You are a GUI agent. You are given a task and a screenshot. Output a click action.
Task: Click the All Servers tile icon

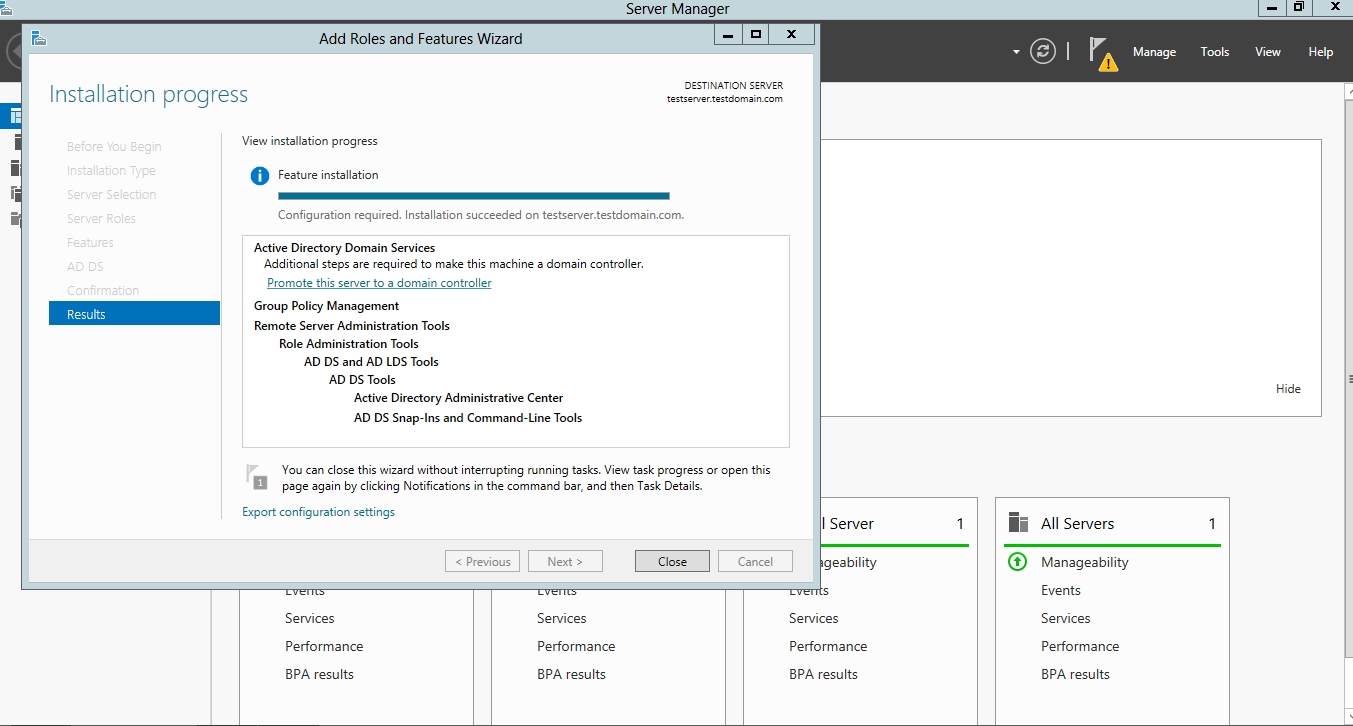pos(1019,523)
